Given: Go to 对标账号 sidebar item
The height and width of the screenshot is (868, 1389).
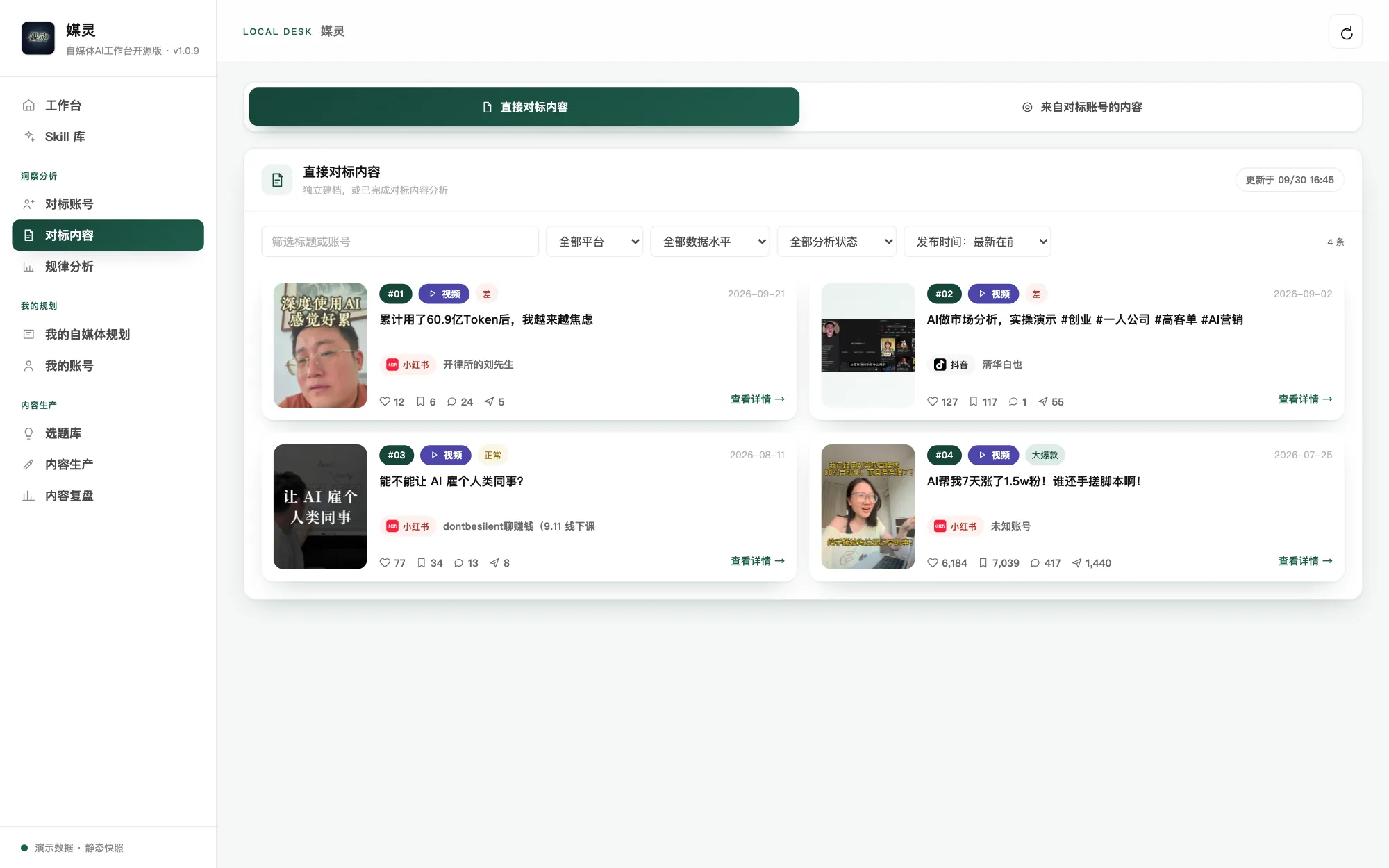Looking at the screenshot, I should [108, 204].
